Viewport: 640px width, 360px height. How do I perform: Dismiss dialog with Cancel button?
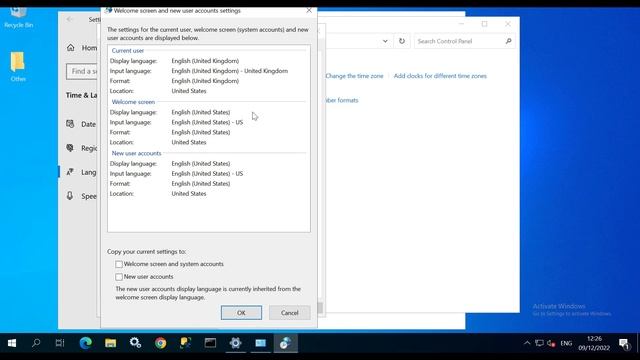coord(289,313)
